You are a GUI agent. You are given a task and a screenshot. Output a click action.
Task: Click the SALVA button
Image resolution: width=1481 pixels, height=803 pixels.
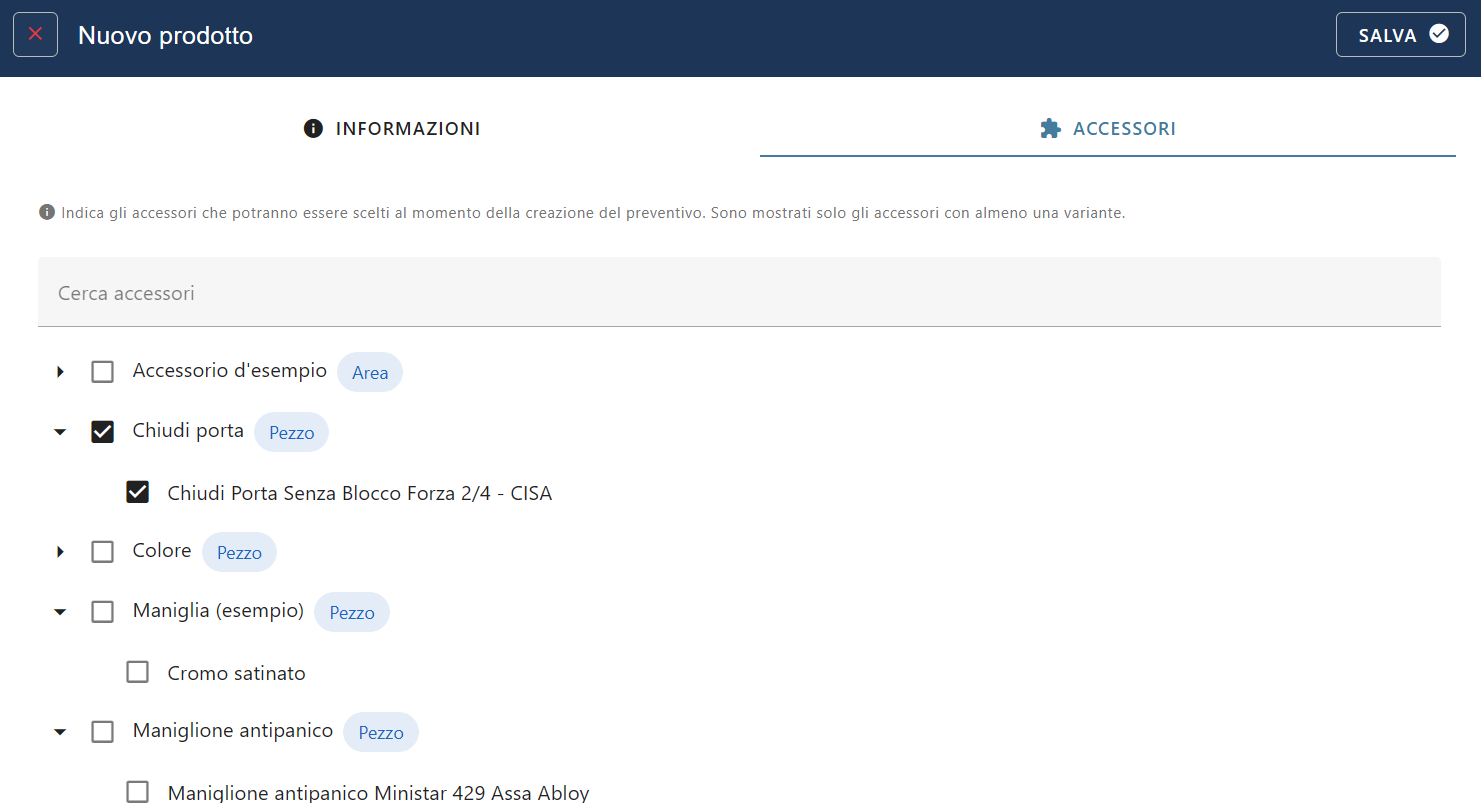(x=1400, y=35)
